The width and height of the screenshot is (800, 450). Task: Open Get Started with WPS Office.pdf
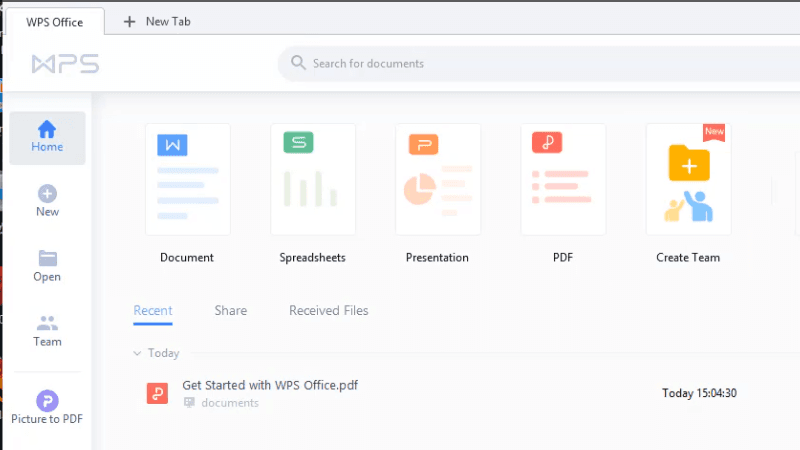(270, 385)
